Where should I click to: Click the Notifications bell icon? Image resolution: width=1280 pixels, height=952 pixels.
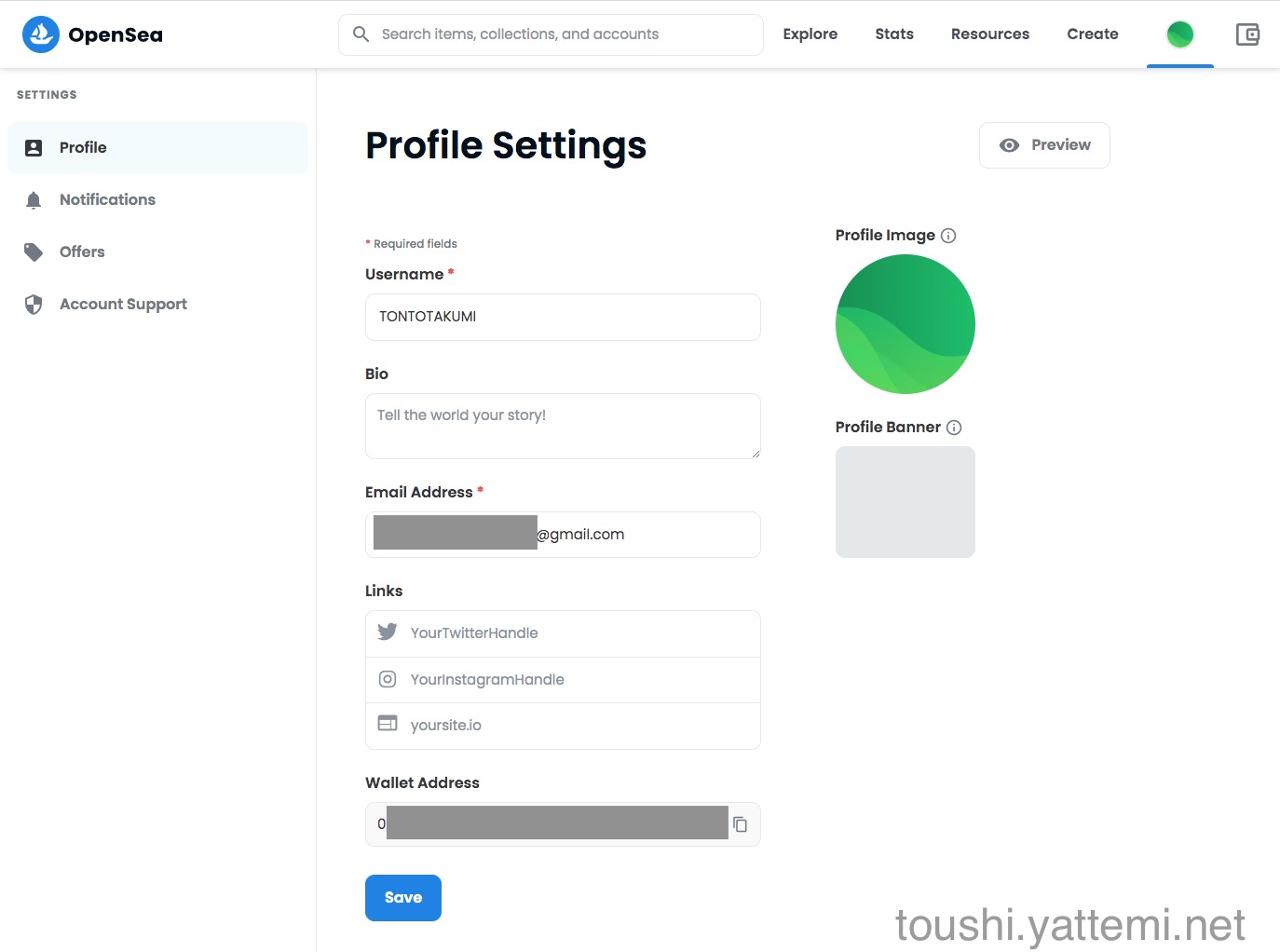tap(34, 200)
